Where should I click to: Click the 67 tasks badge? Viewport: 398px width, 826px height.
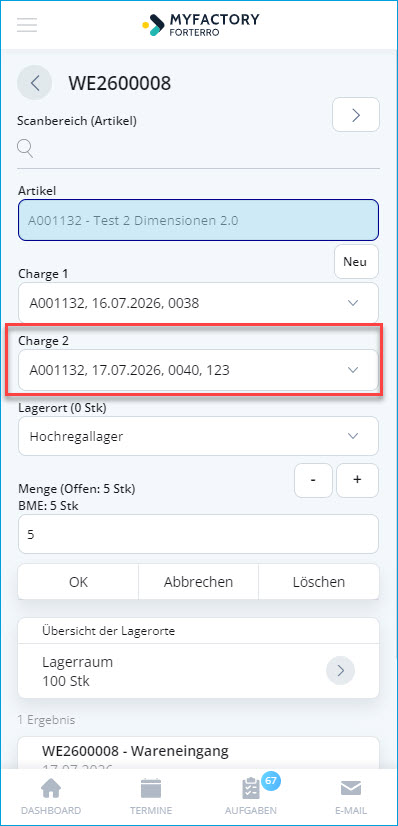(271, 780)
